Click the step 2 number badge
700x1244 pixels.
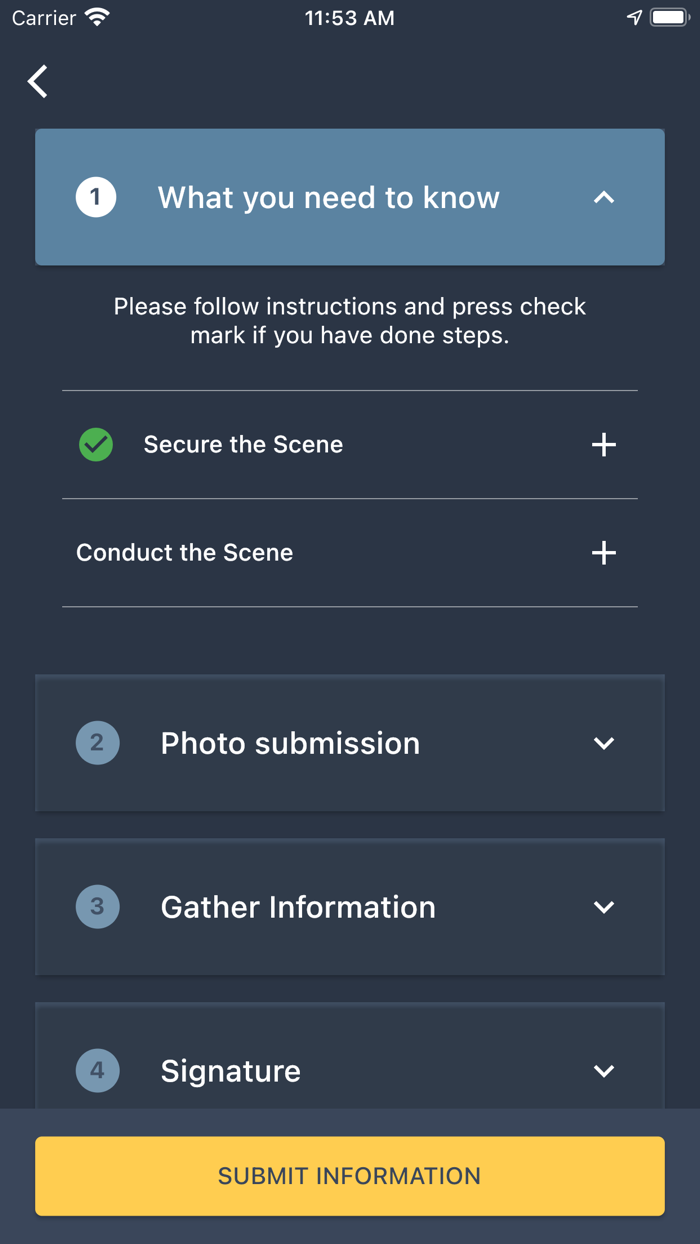point(97,743)
